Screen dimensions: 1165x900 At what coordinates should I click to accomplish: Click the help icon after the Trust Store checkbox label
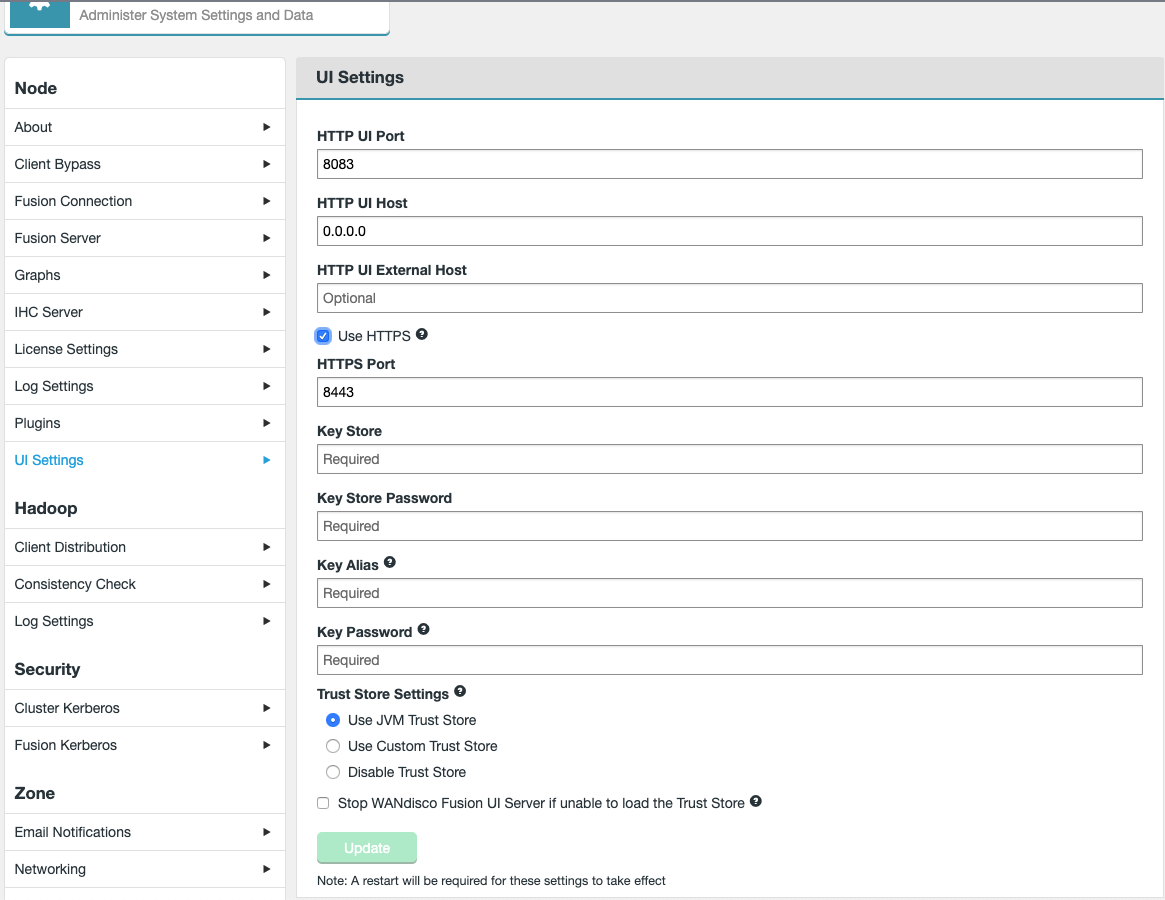755,800
